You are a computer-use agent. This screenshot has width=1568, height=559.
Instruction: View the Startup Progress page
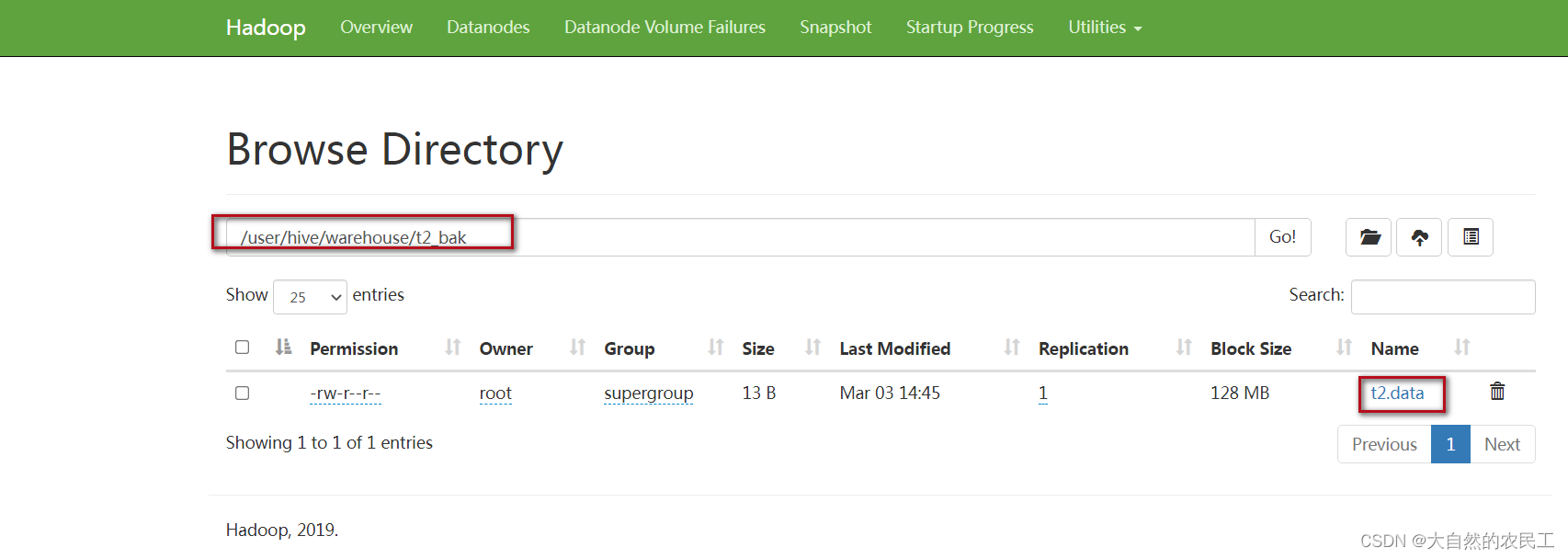(x=970, y=28)
